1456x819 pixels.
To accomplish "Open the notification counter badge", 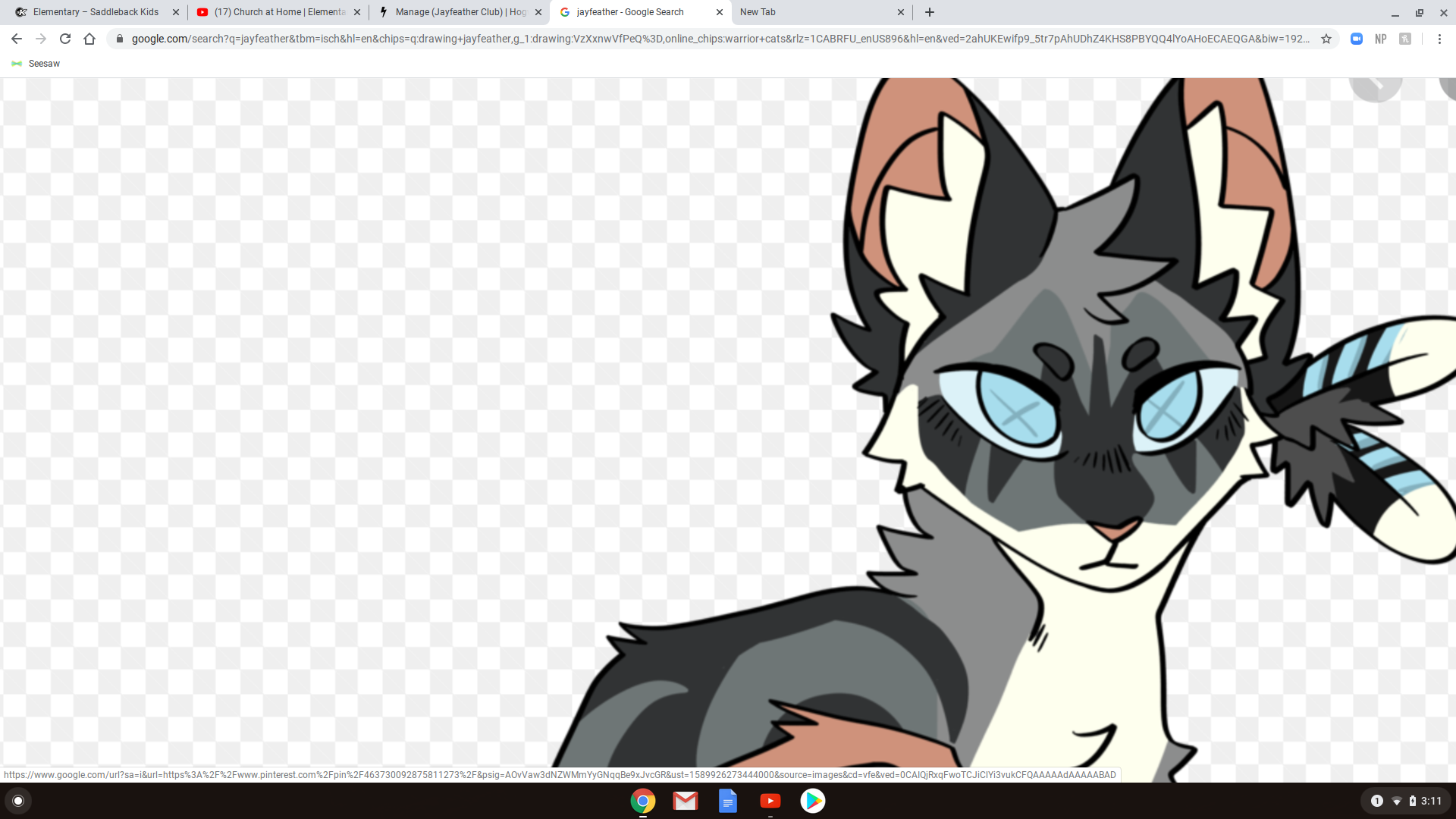I will pos(1377,801).
